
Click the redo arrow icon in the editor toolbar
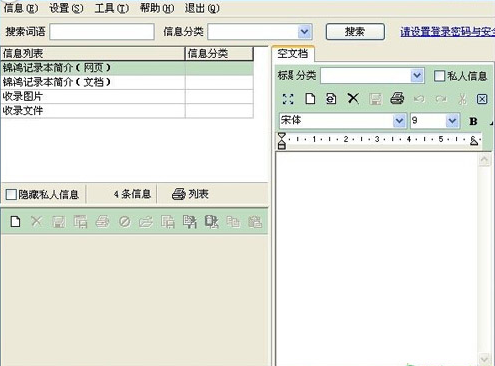click(441, 99)
